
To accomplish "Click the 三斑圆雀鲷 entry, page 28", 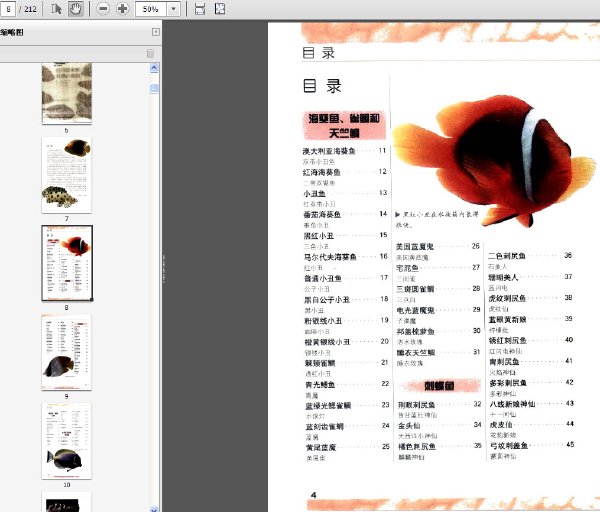I will click(438, 289).
